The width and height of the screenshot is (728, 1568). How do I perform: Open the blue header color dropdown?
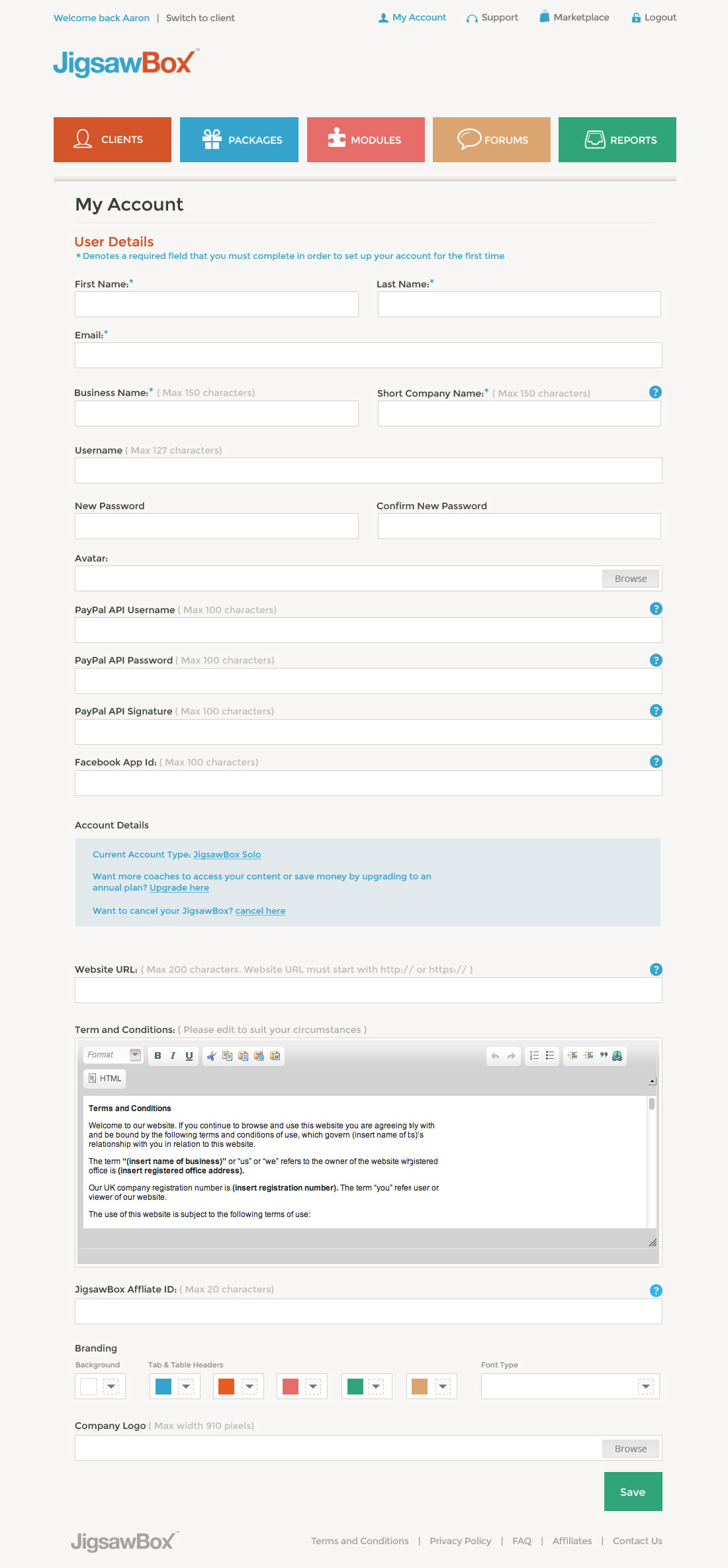(x=186, y=1386)
